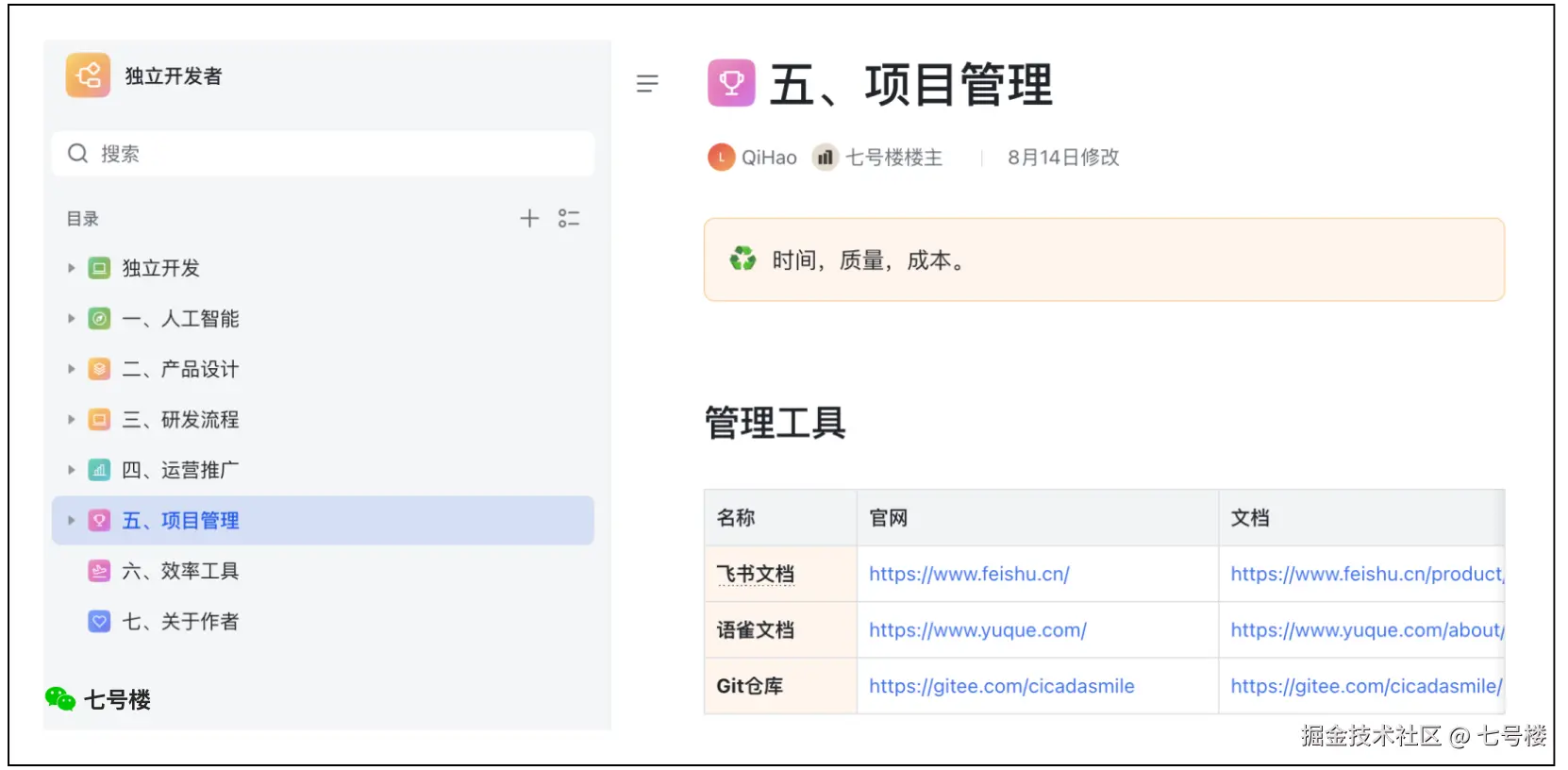Expand the 独立开发 tree node arrow

[x=71, y=269]
